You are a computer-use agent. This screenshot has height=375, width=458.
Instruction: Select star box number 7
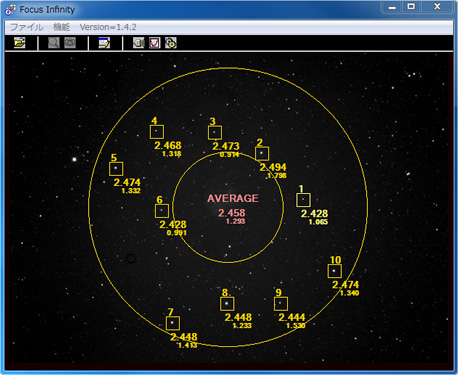(173, 323)
